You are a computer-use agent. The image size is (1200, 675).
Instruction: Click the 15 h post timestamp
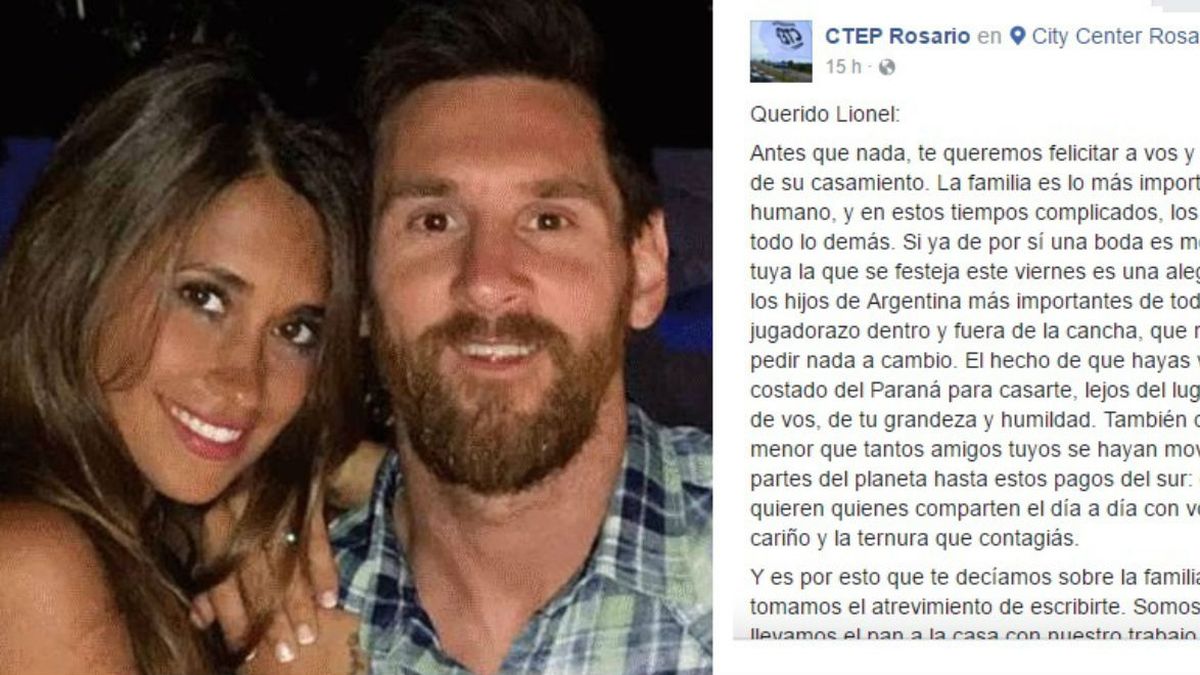[843, 67]
